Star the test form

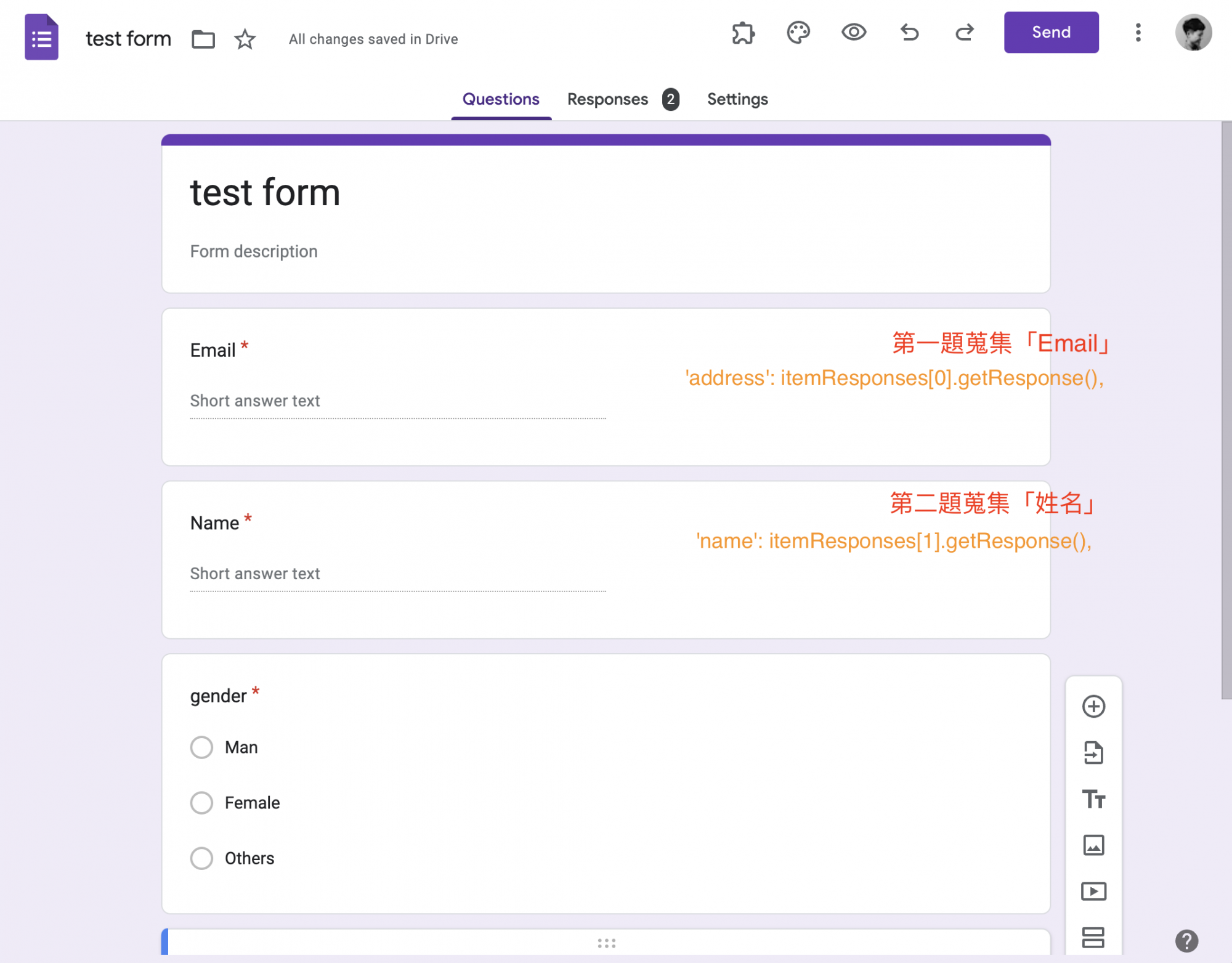[x=245, y=39]
